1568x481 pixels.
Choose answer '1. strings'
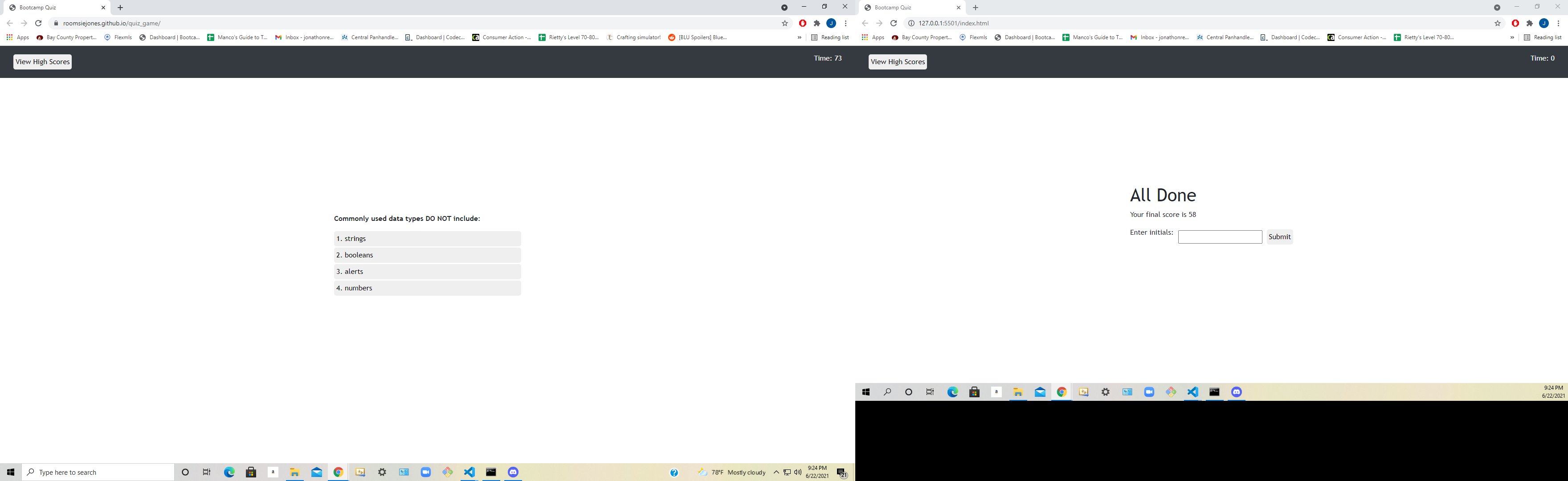[427, 239]
